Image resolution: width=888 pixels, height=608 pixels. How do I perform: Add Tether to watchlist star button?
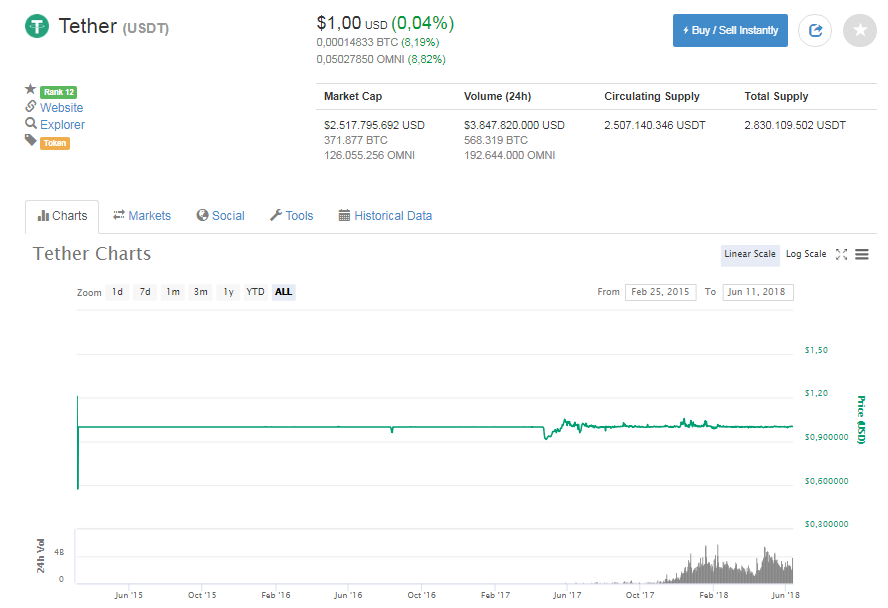coord(860,31)
